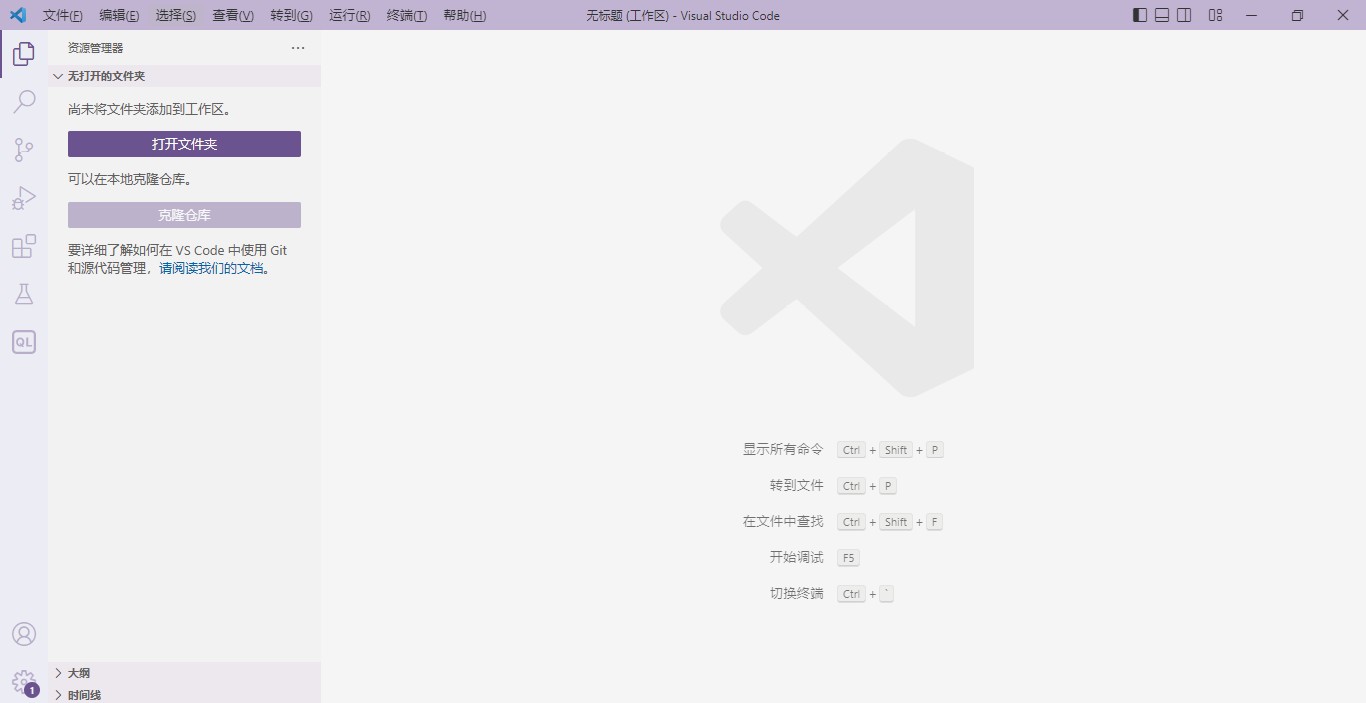Click the 转到文件 shortcut label
The height and width of the screenshot is (703, 1366).
[x=797, y=486]
